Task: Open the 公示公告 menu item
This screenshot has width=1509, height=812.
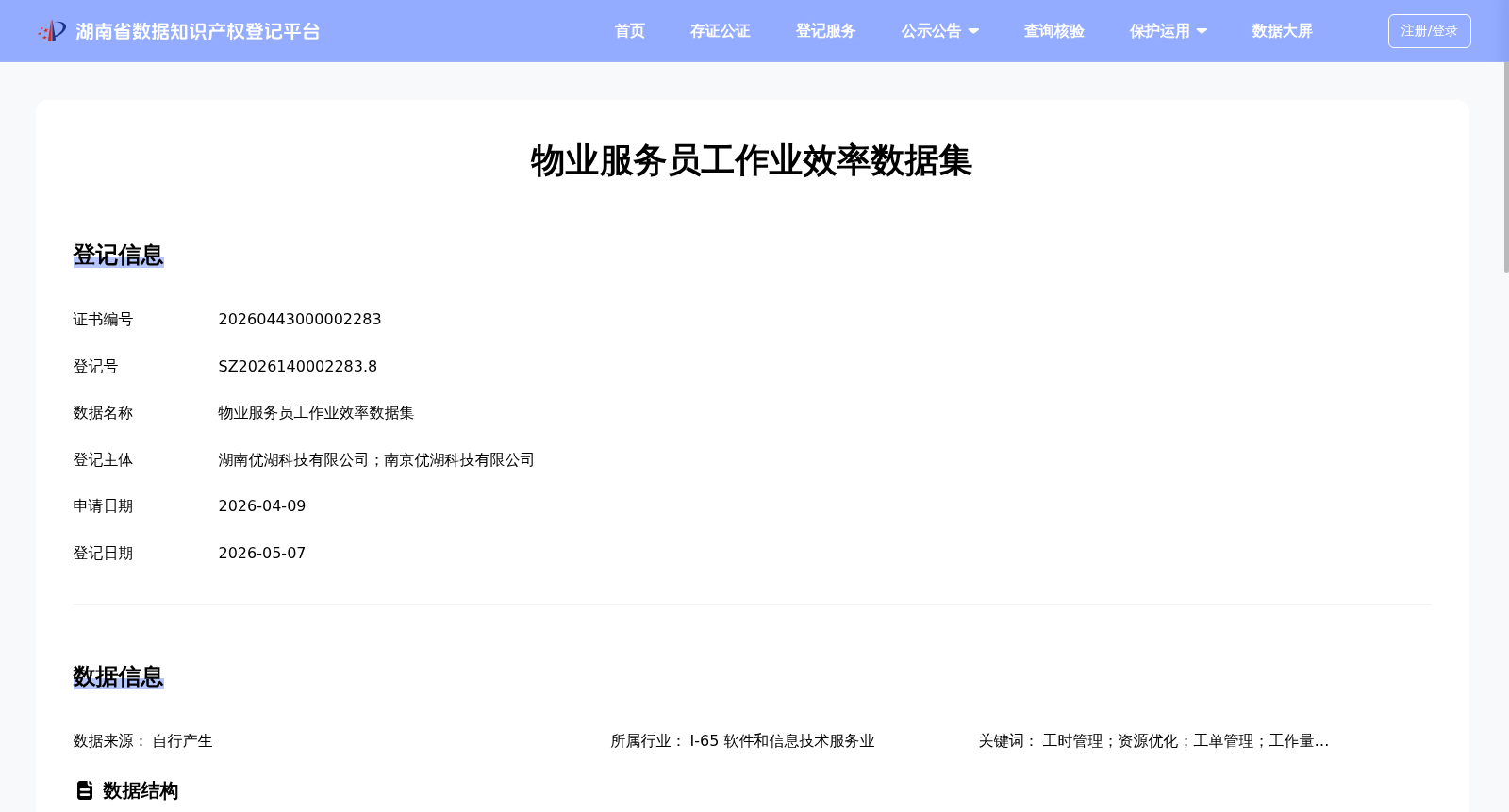Action: 931,31
